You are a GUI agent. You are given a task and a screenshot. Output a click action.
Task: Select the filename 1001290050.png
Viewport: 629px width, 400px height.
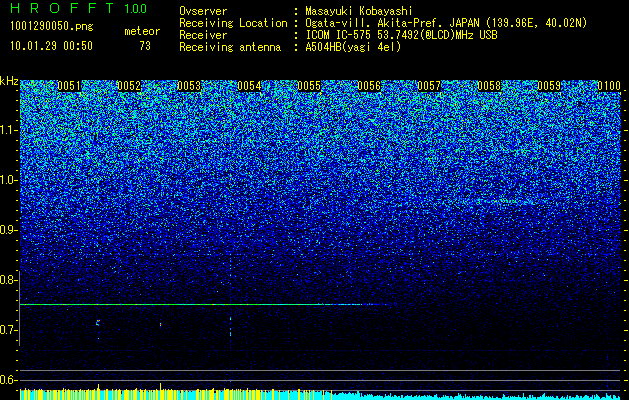click(52, 26)
